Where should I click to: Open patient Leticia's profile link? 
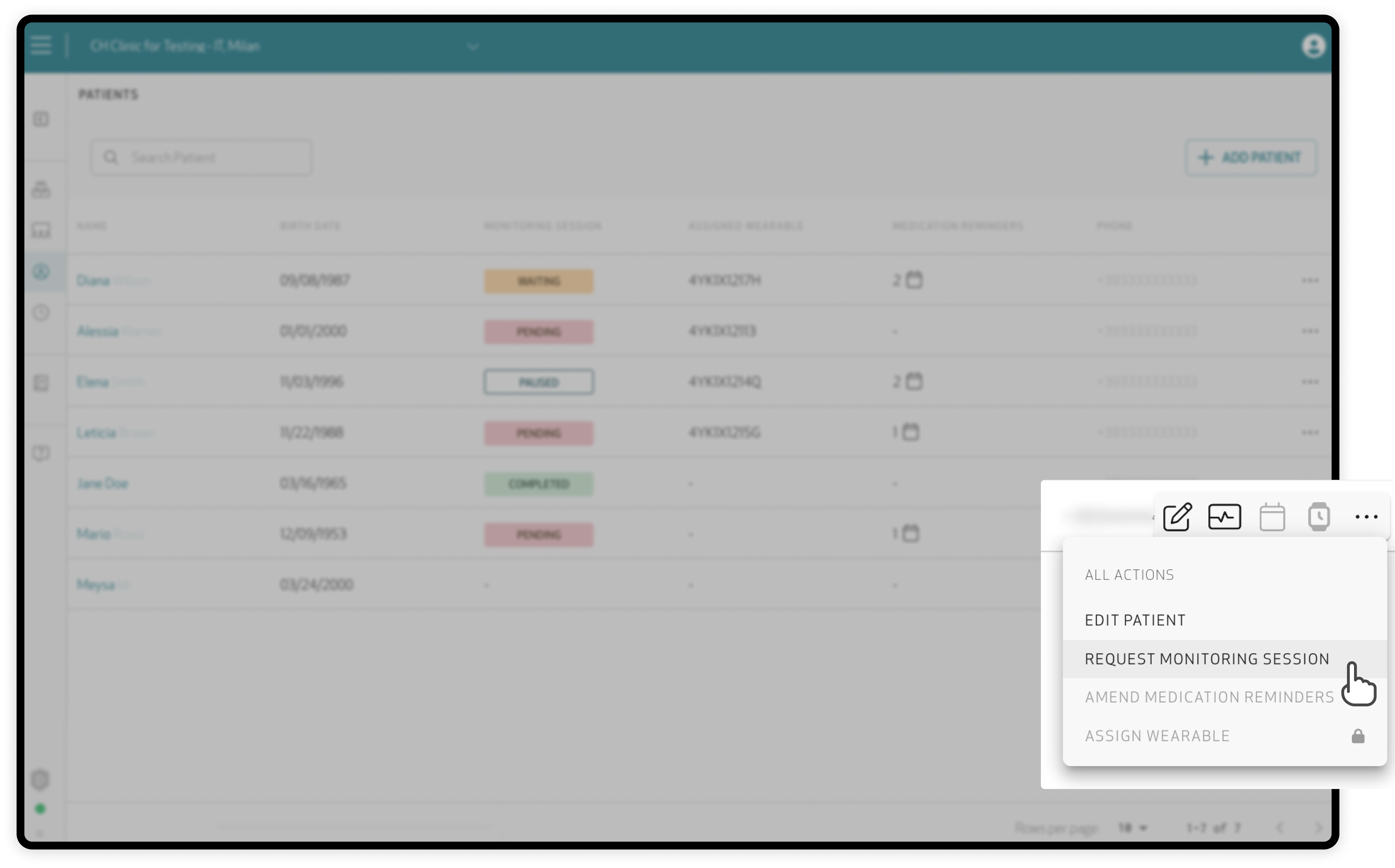point(115,432)
